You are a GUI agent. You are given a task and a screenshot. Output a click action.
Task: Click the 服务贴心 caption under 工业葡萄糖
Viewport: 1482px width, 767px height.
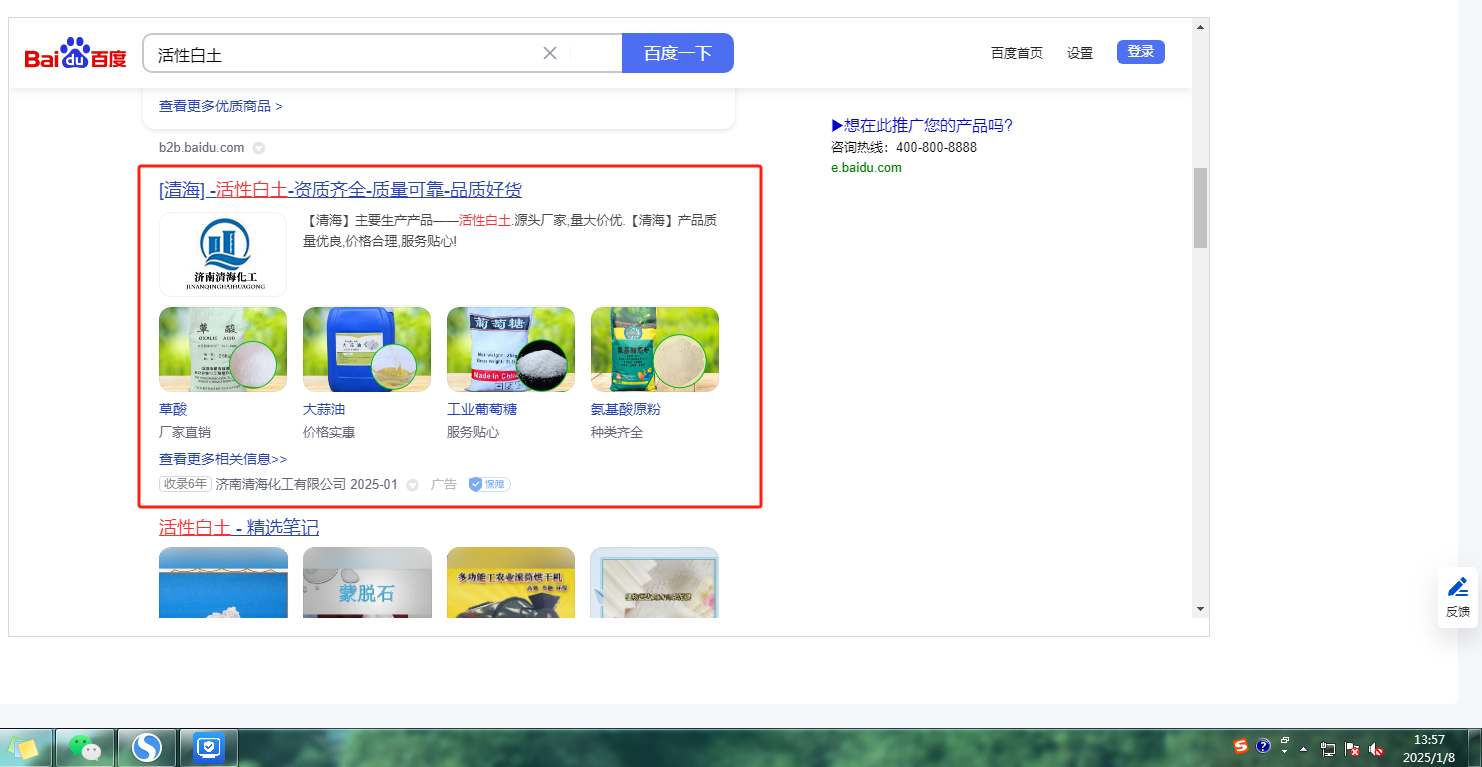pos(473,432)
